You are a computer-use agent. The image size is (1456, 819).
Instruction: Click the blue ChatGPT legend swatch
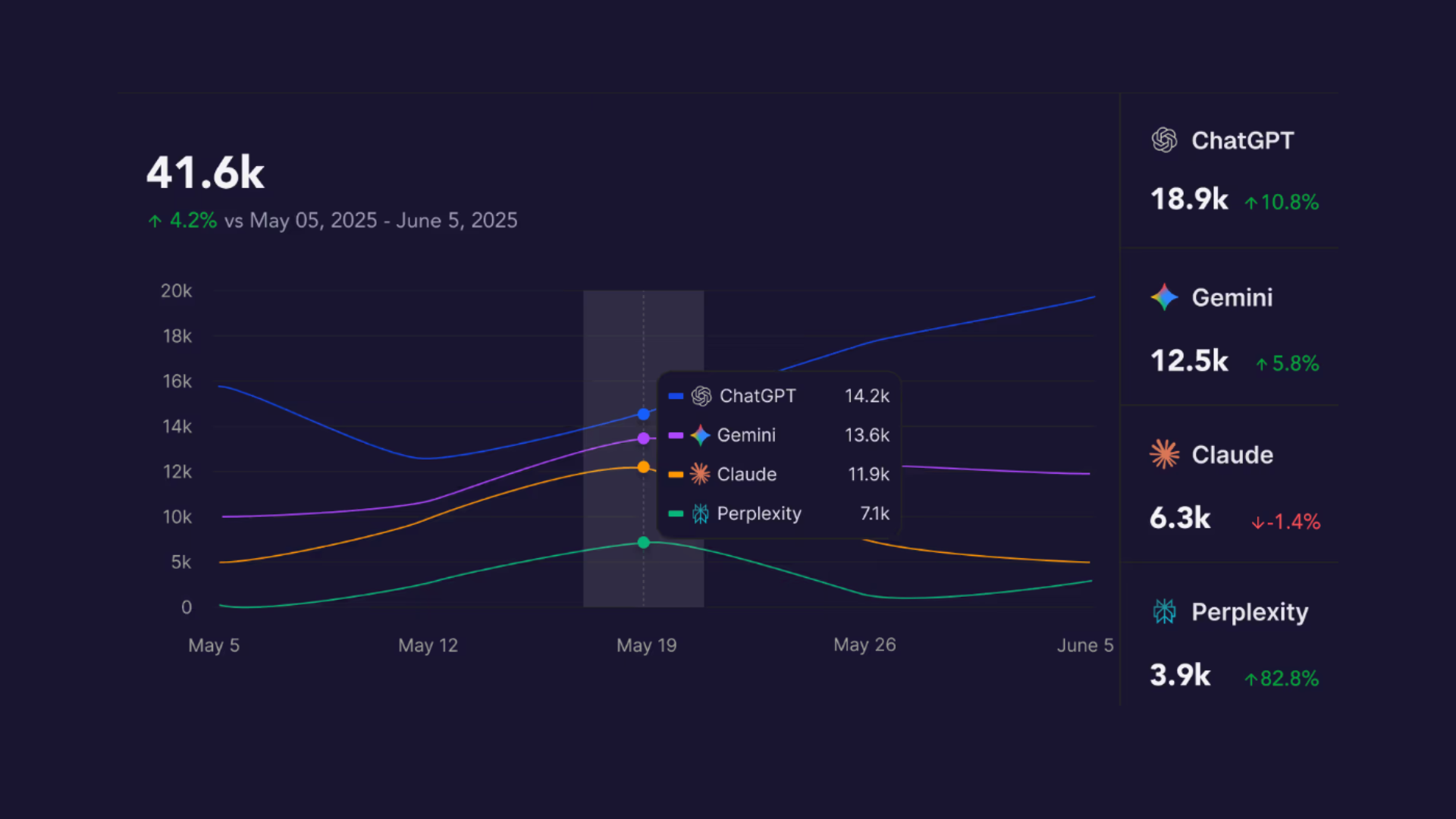click(x=676, y=396)
